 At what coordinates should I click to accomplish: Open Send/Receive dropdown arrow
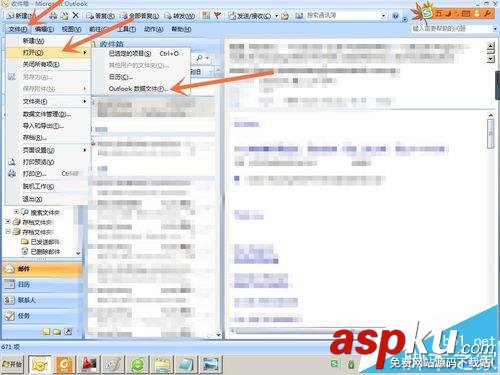coord(276,16)
